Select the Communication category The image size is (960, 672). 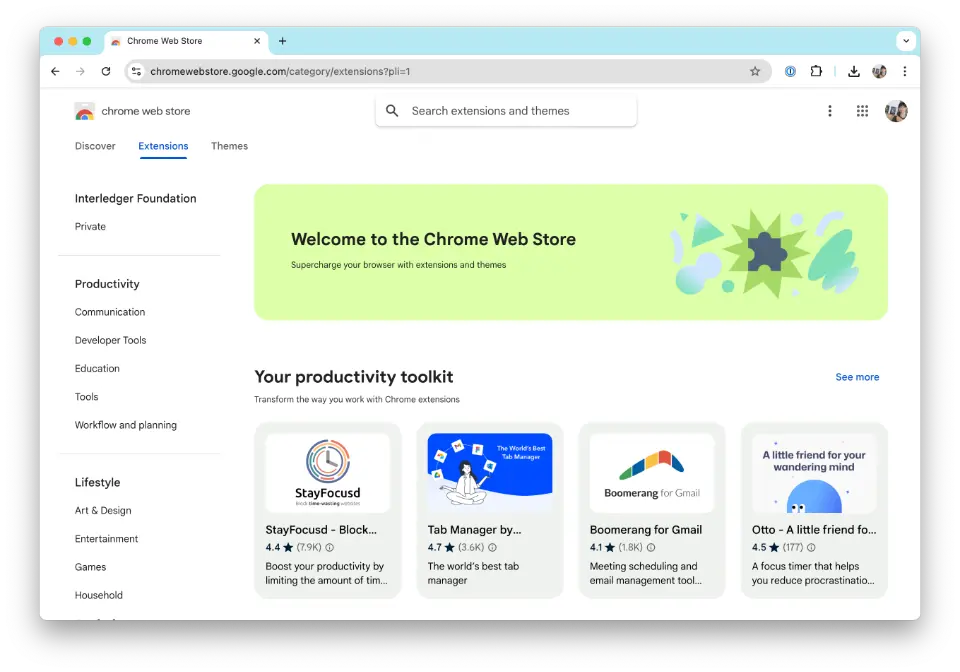(x=110, y=311)
